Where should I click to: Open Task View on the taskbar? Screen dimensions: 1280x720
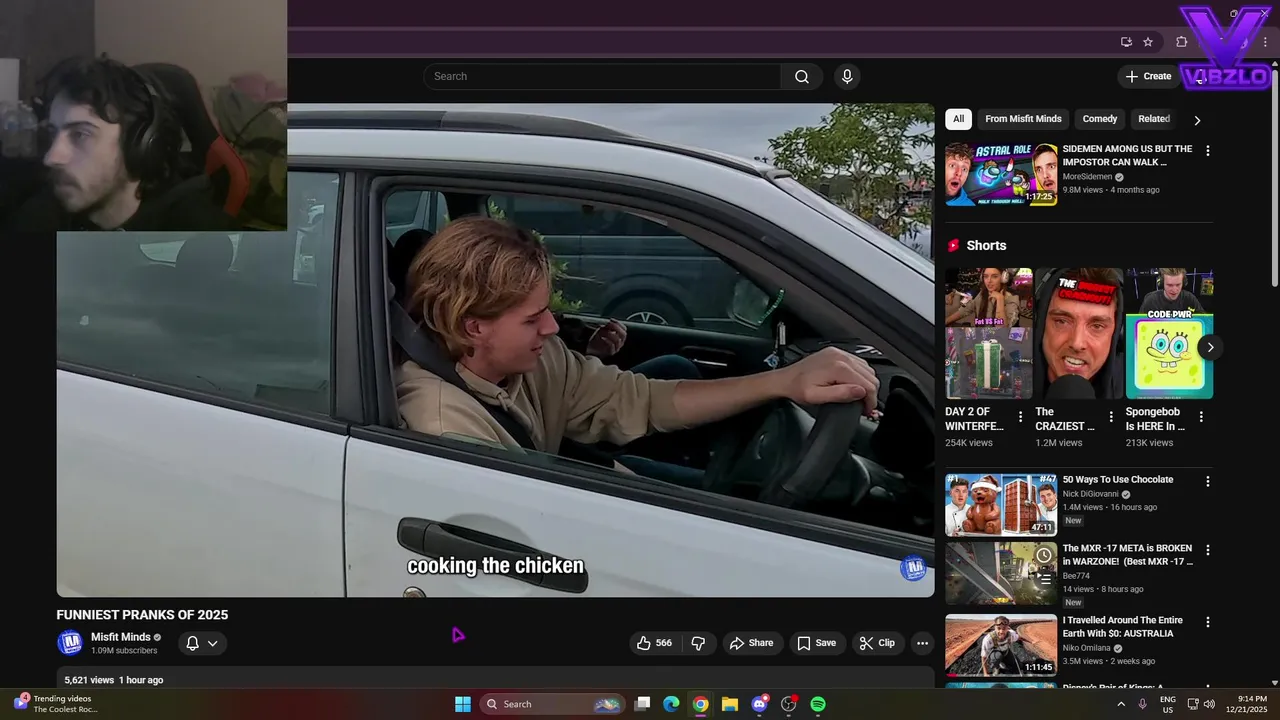coord(643,704)
